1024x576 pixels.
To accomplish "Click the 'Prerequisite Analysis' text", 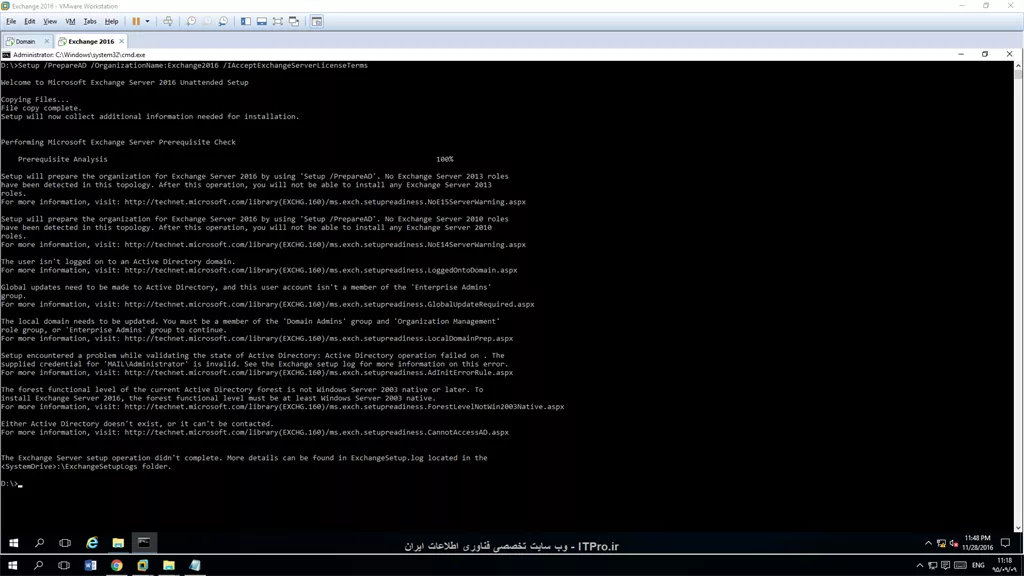I will pyautogui.click(x=63, y=159).
